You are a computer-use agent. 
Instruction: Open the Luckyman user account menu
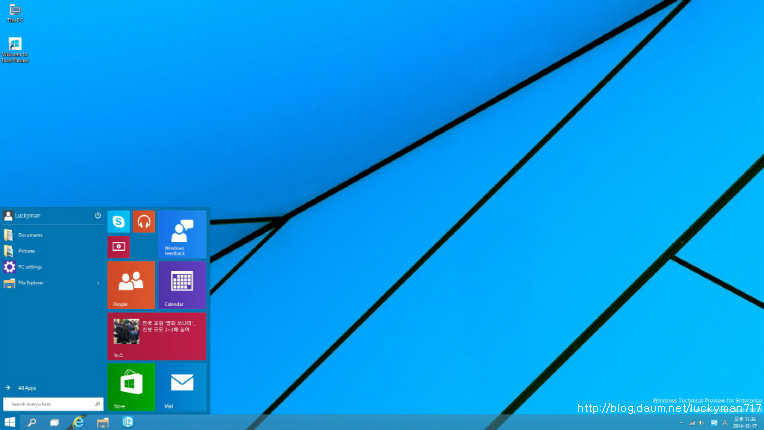(22, 215)
